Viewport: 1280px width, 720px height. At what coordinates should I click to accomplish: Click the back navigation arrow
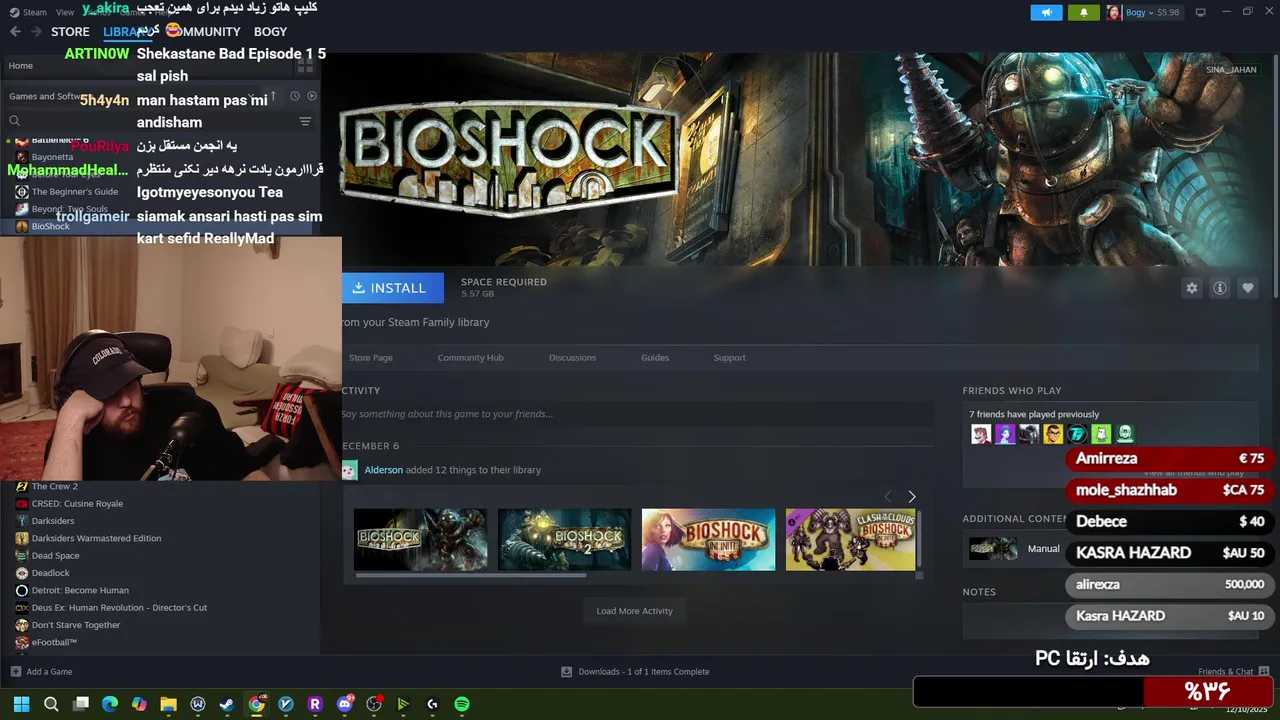point(15,32)
